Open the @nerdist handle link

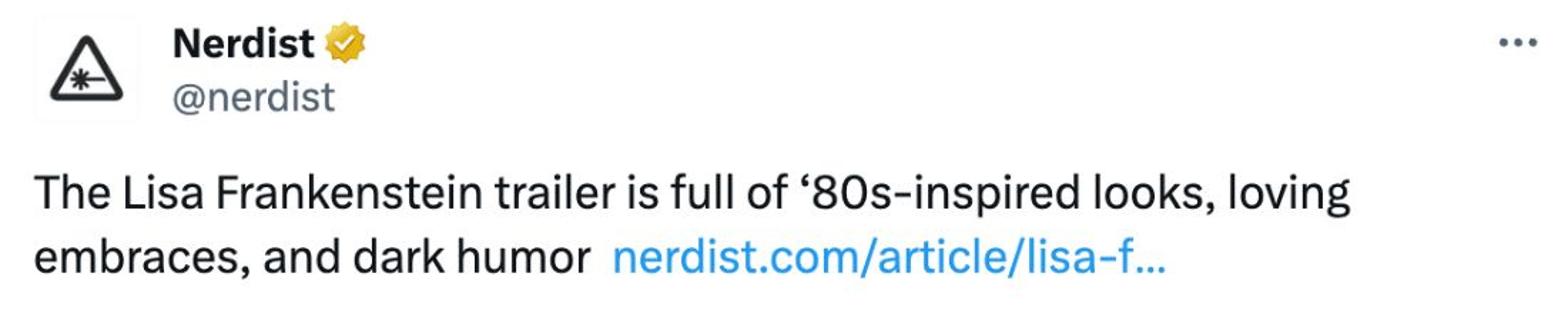(253, 98)
